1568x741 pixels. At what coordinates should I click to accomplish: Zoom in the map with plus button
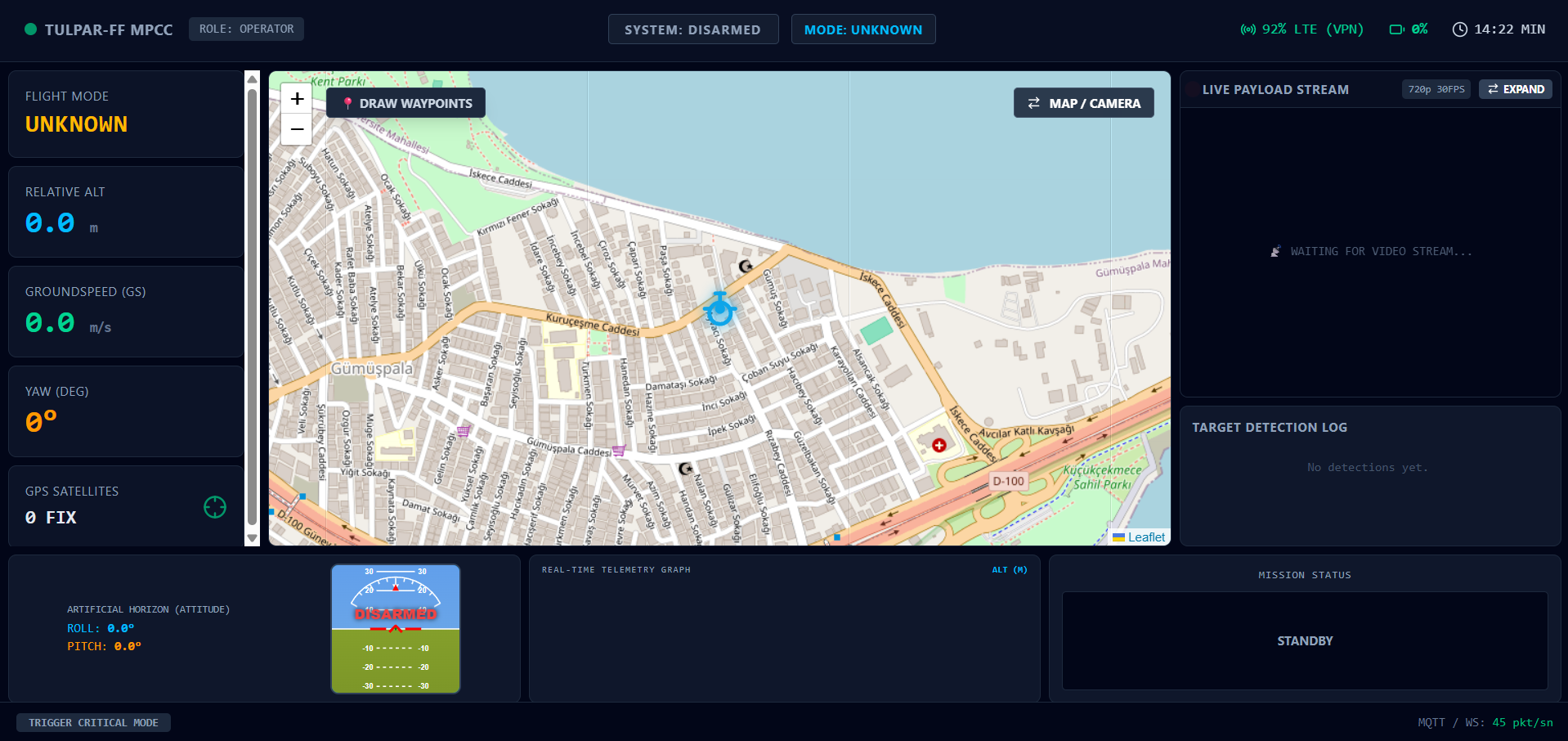pyautogui.click(x=297, y=98)
